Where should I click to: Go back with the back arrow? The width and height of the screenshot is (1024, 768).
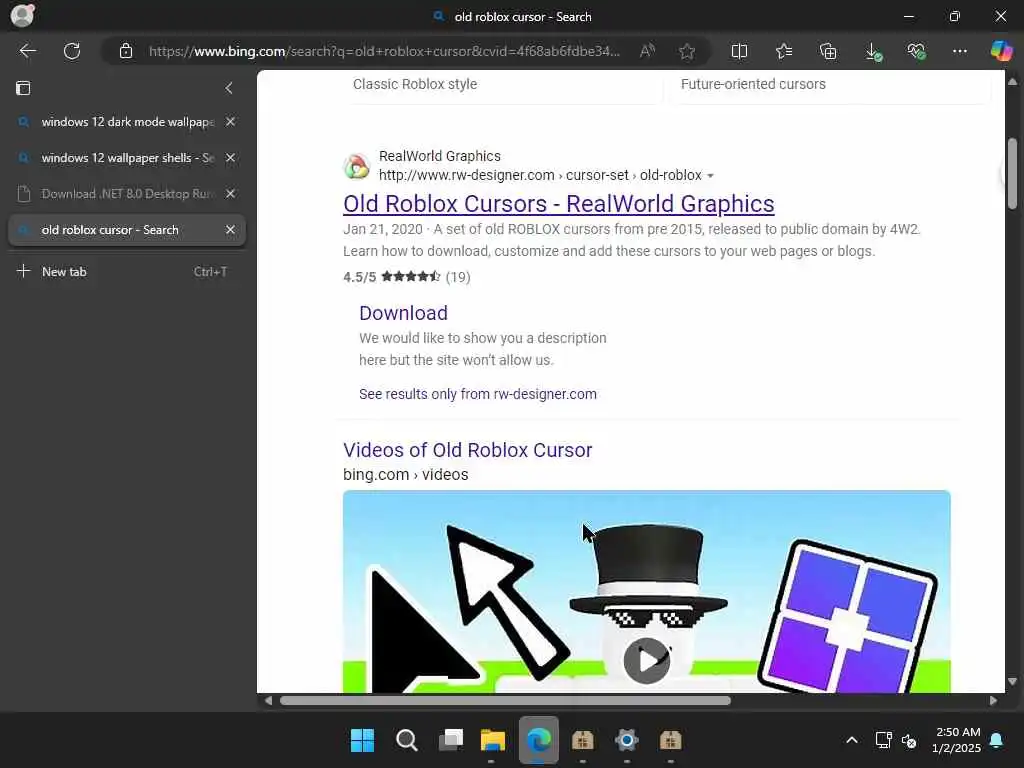27,51
